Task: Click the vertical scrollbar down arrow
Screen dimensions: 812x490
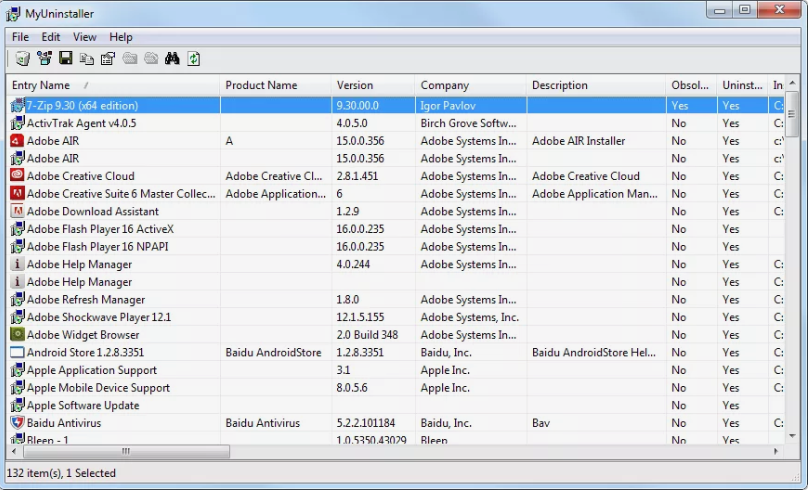Action: (792, 436)
